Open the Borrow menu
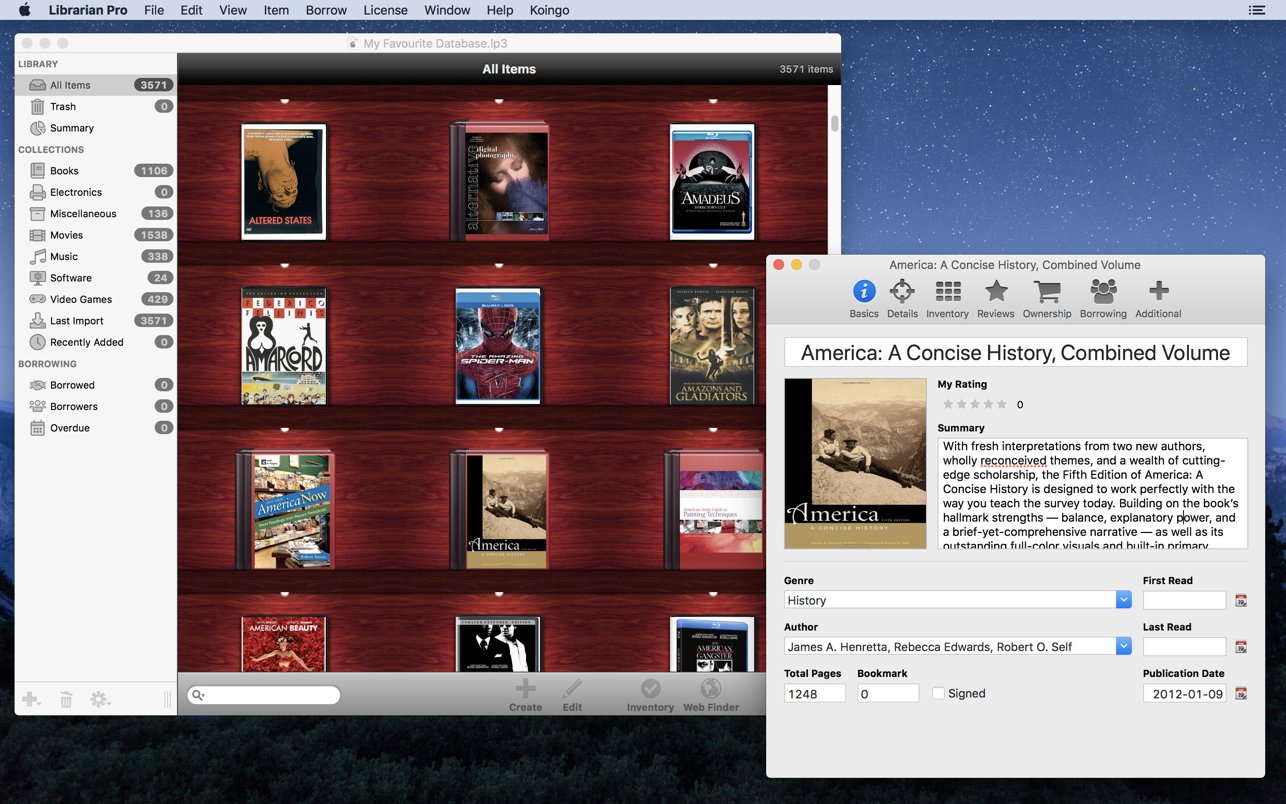Viewport: 1286px width, 804px height. pos(326,10)
